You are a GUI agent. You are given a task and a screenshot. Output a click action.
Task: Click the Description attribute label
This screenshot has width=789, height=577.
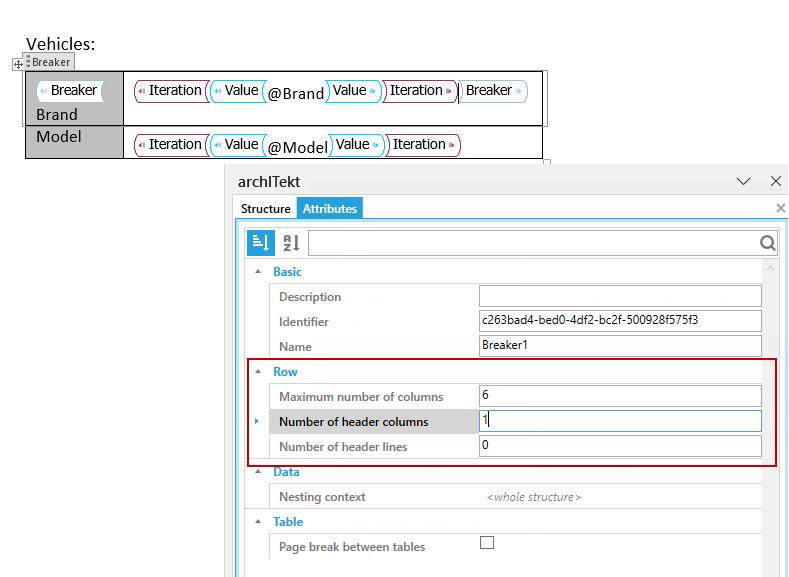pos(310,297)
